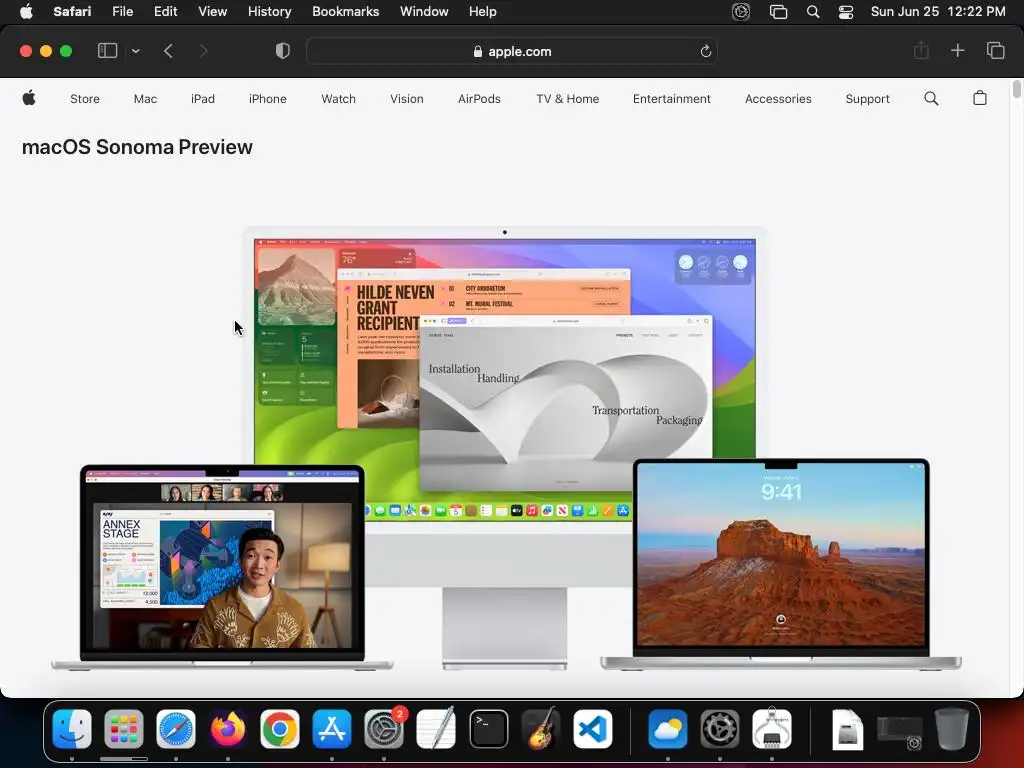
Task: Open the Window menu
Action: [x=424, y=11]
